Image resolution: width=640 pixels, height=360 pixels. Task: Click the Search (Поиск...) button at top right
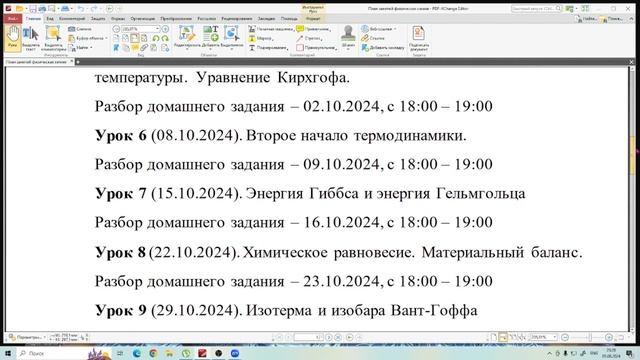611,19
